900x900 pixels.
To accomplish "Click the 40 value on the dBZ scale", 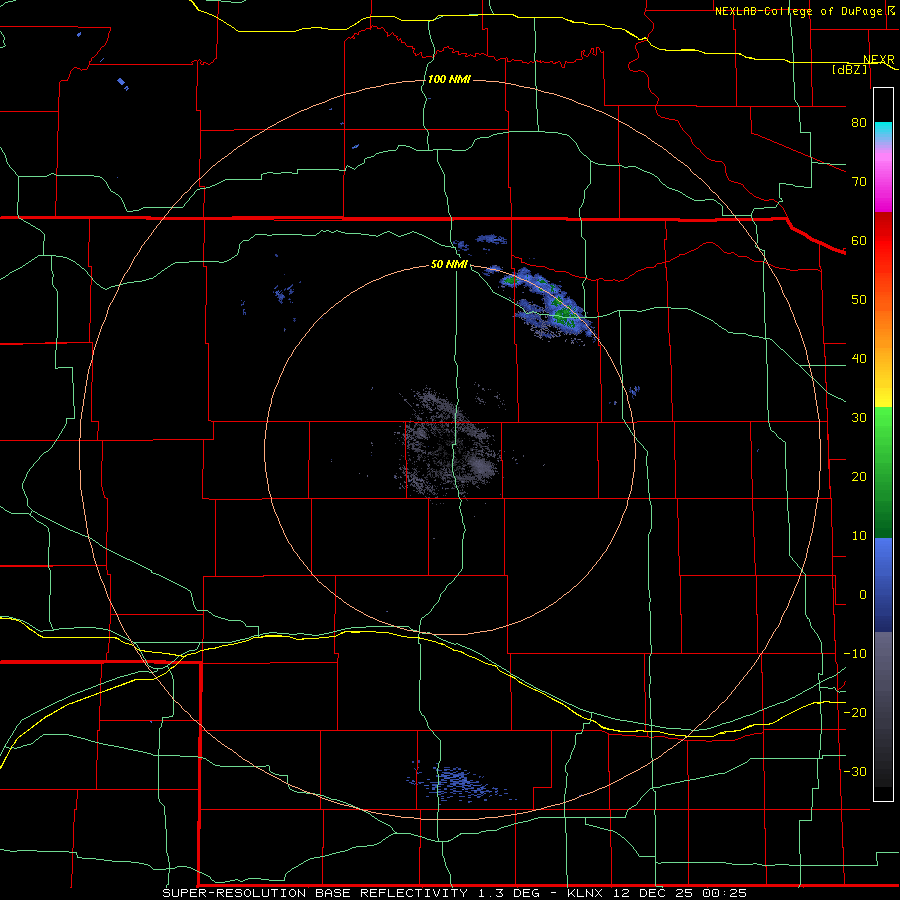I will point(859,359).
